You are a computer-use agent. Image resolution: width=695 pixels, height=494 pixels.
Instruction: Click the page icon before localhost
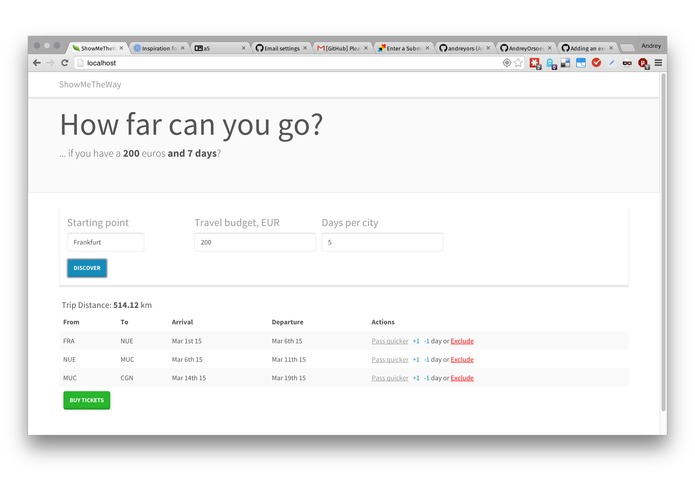80,63
